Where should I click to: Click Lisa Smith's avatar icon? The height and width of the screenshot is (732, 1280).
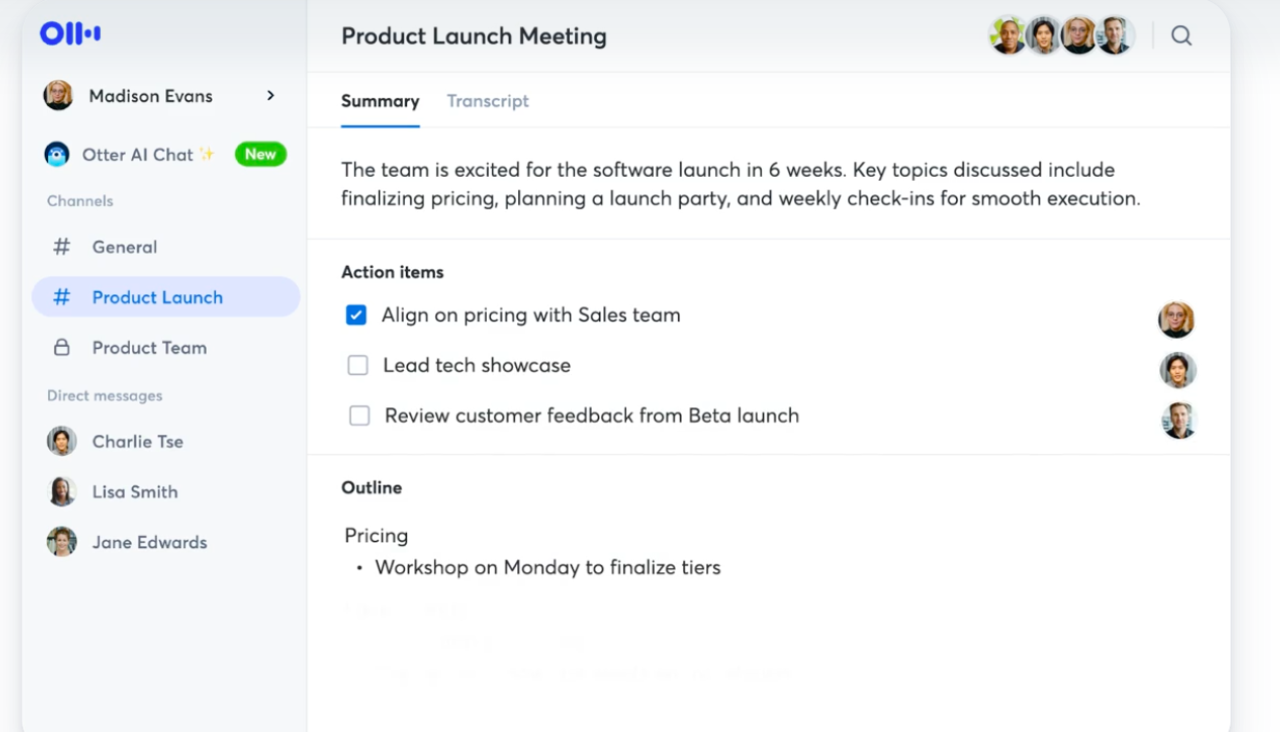62,492
